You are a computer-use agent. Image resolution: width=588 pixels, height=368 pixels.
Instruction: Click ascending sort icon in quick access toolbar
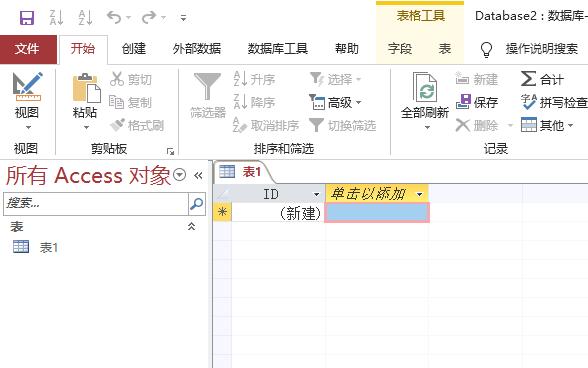coord(86,18)
